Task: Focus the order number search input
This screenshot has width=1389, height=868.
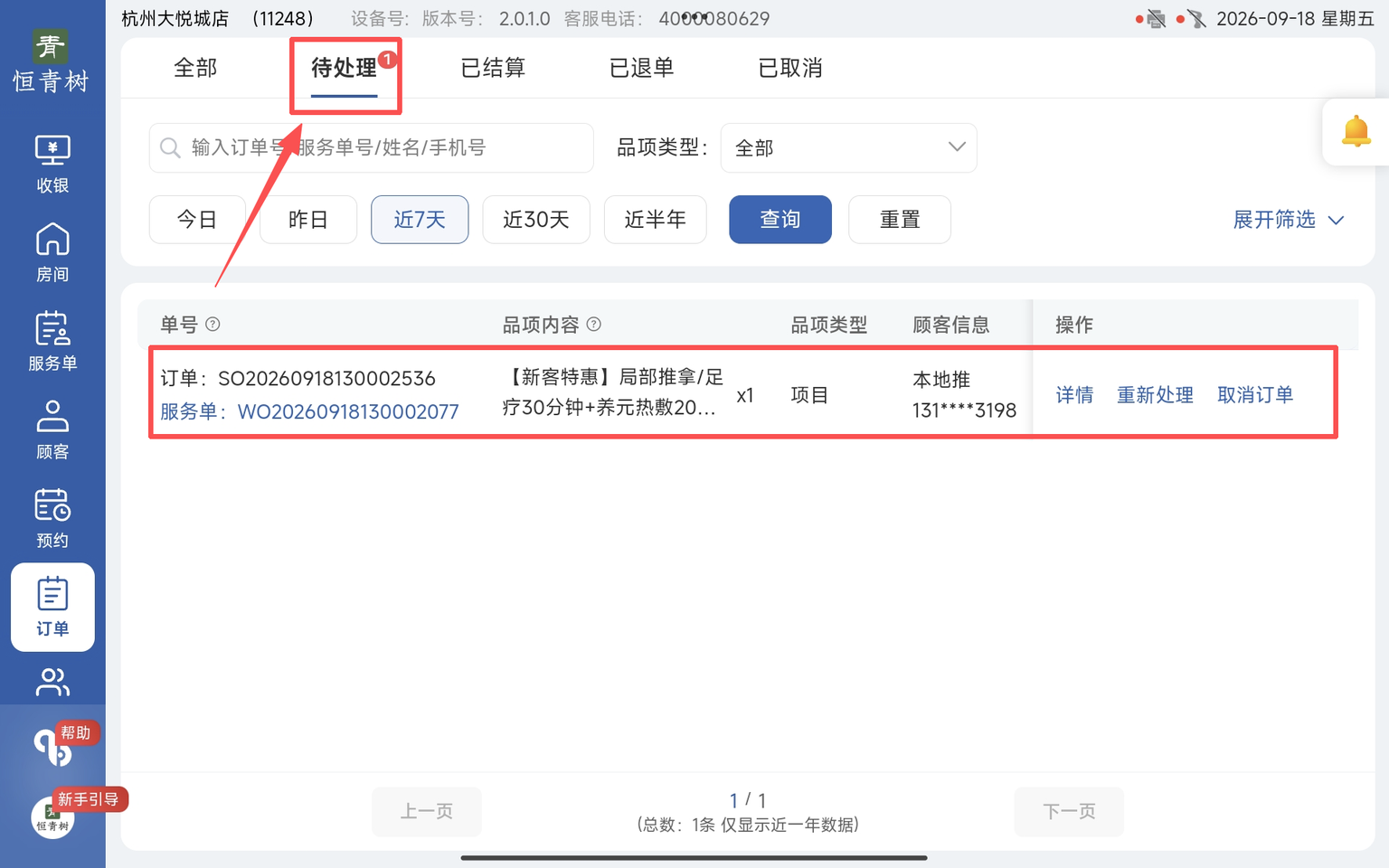Action: [x=371, y=148]
